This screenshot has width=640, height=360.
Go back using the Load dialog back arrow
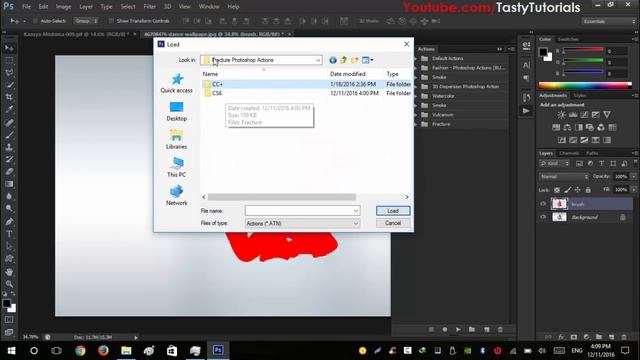point(333,60)
